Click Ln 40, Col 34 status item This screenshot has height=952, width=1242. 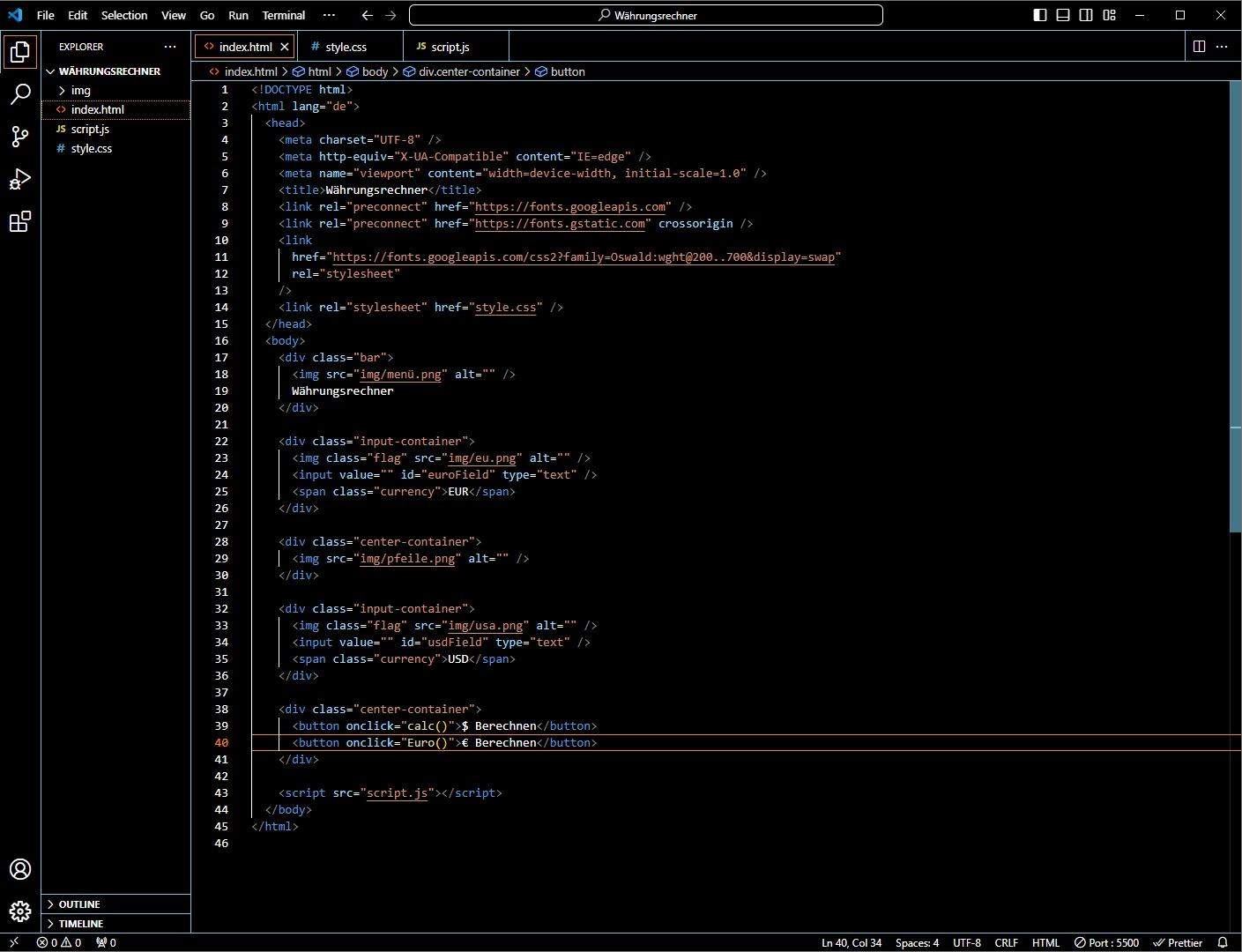point(852,942)
